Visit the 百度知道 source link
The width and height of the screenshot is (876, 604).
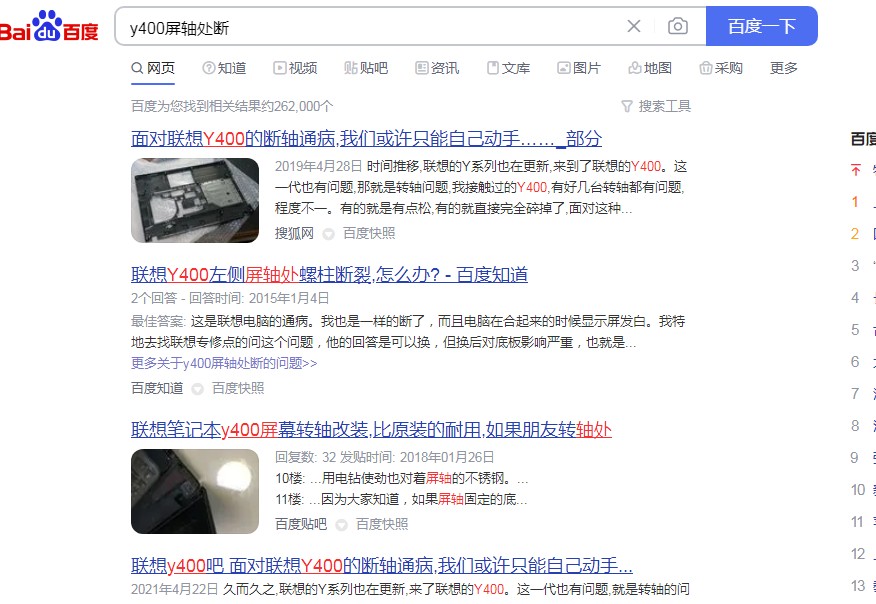pos(157,388)
